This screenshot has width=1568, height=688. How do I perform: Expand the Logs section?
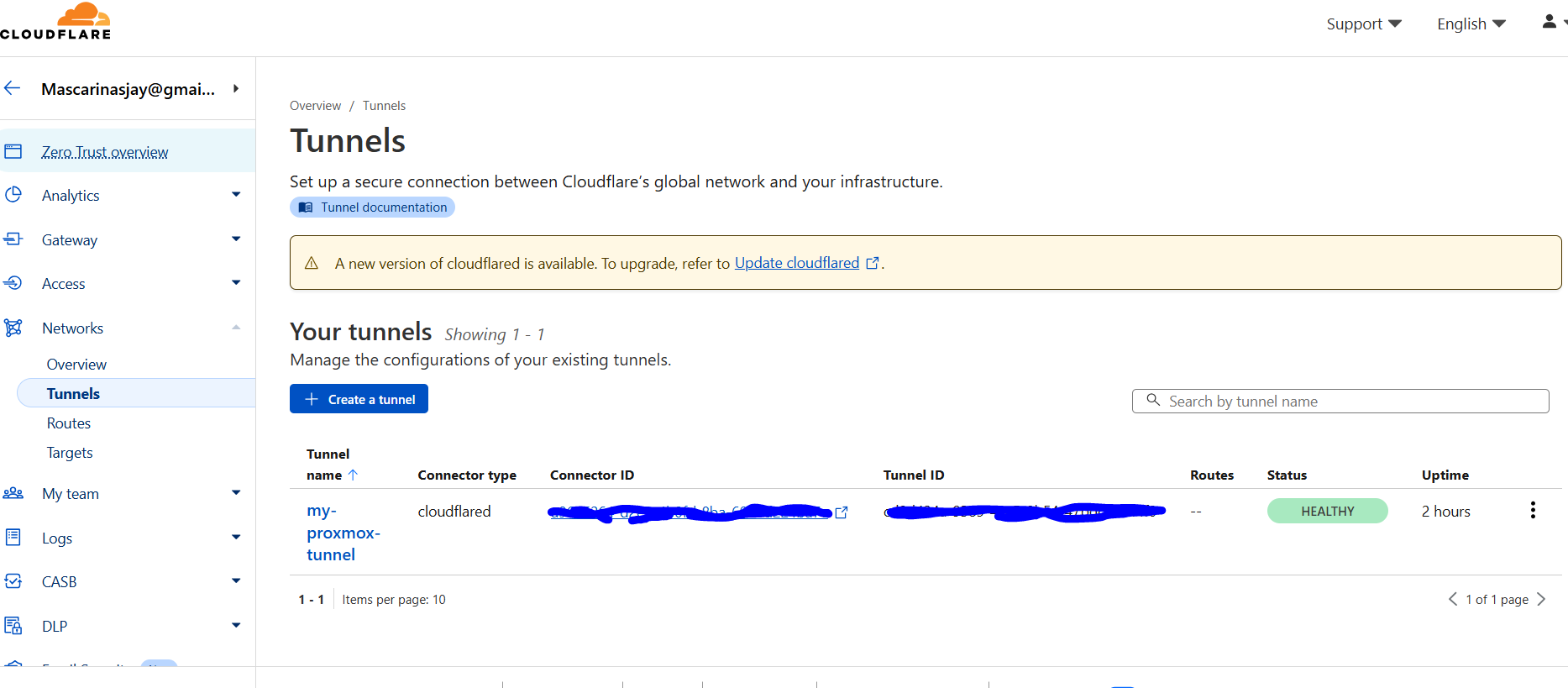point(236,538)
